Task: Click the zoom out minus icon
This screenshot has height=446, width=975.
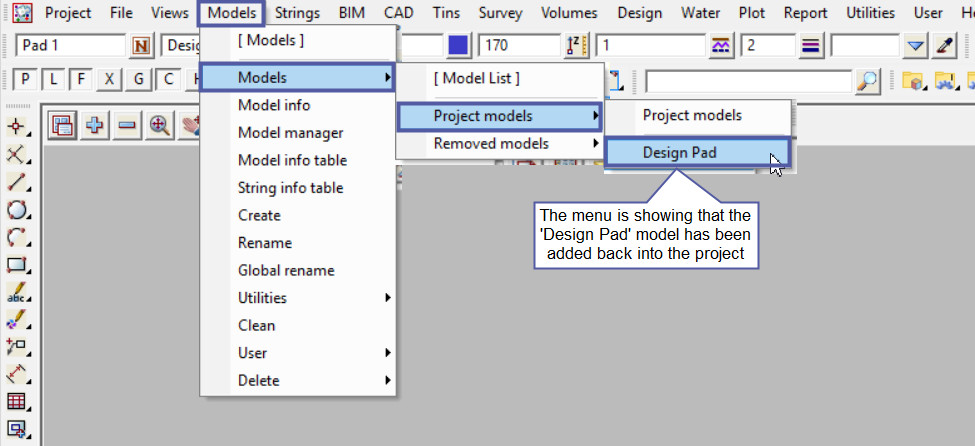Action: click(127, 125)
